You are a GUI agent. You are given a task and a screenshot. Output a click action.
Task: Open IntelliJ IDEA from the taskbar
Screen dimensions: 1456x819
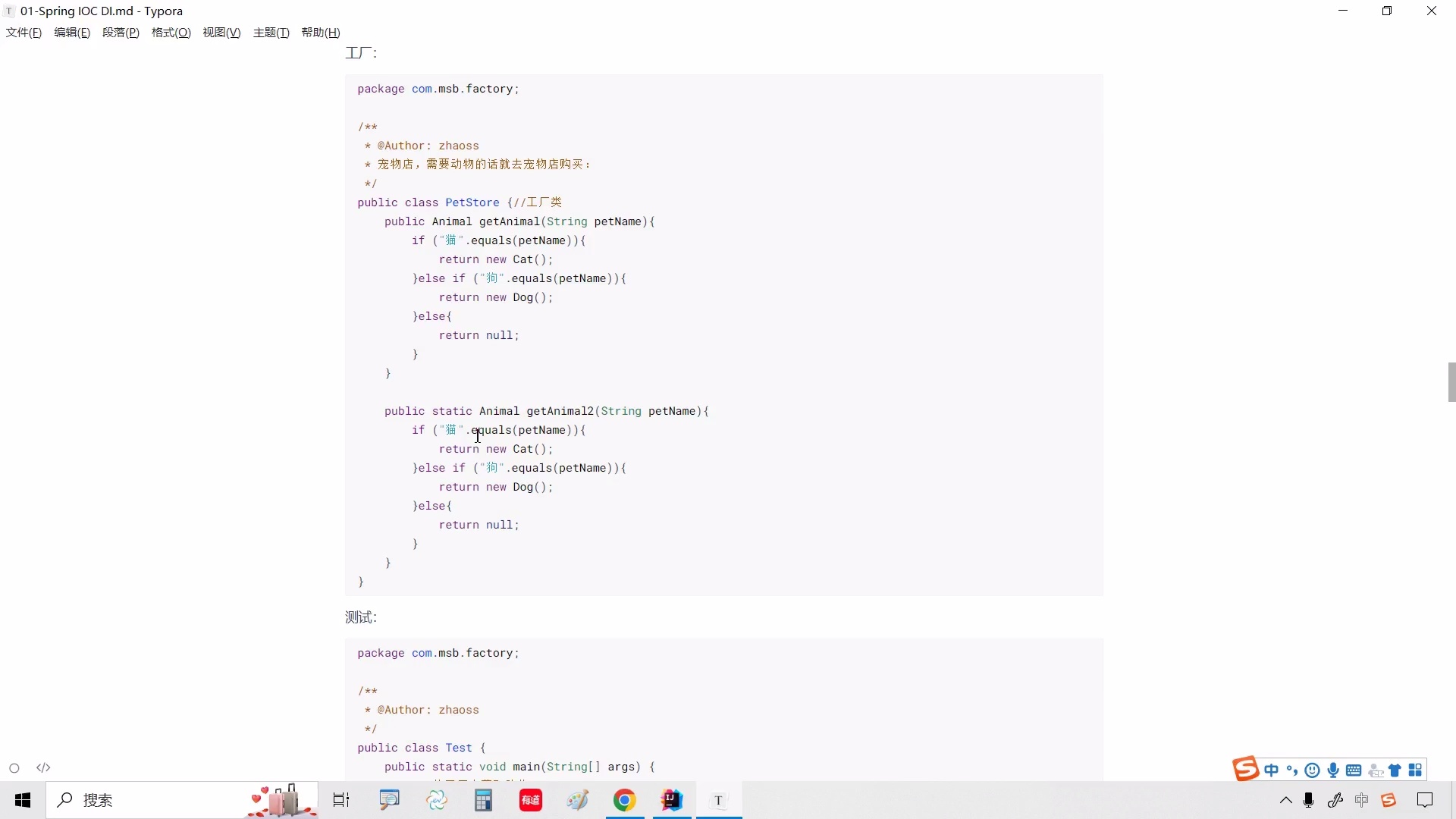coord(671,800)
